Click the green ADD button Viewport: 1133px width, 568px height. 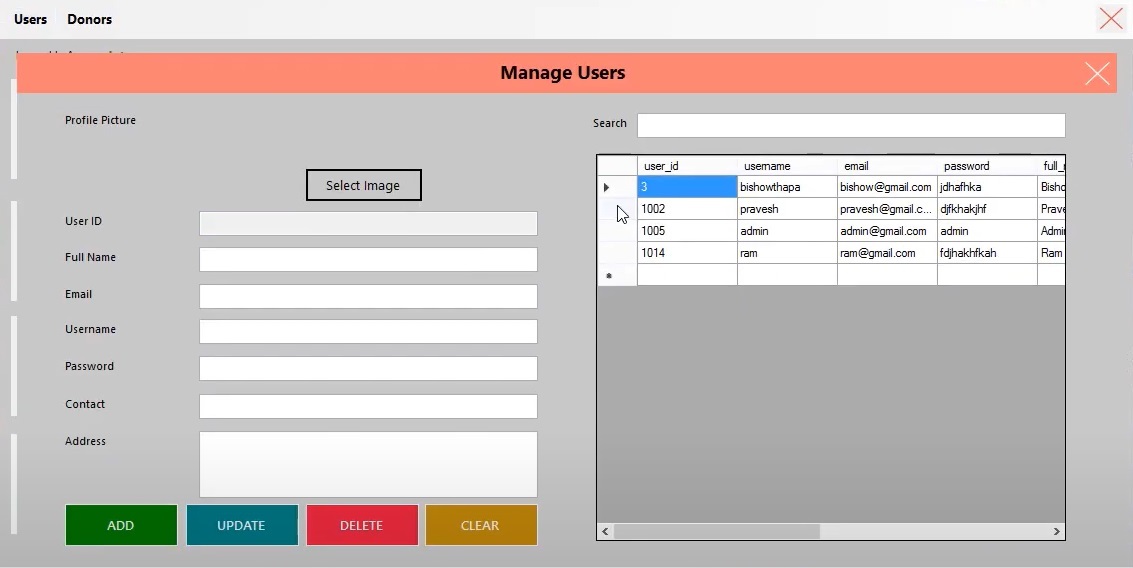[x=121, y=525]
